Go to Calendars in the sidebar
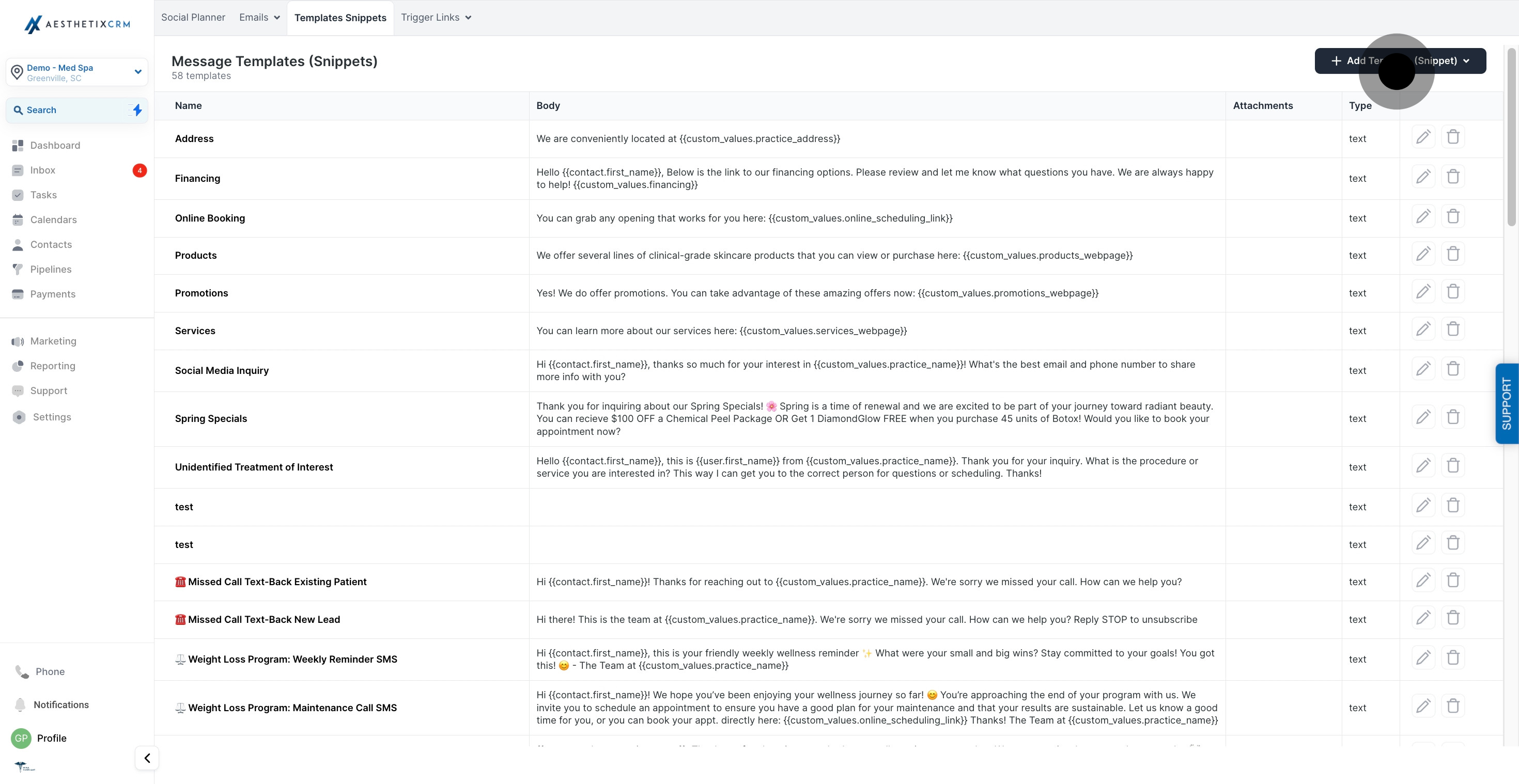1519x784 pixels. [x=53, y=220]
